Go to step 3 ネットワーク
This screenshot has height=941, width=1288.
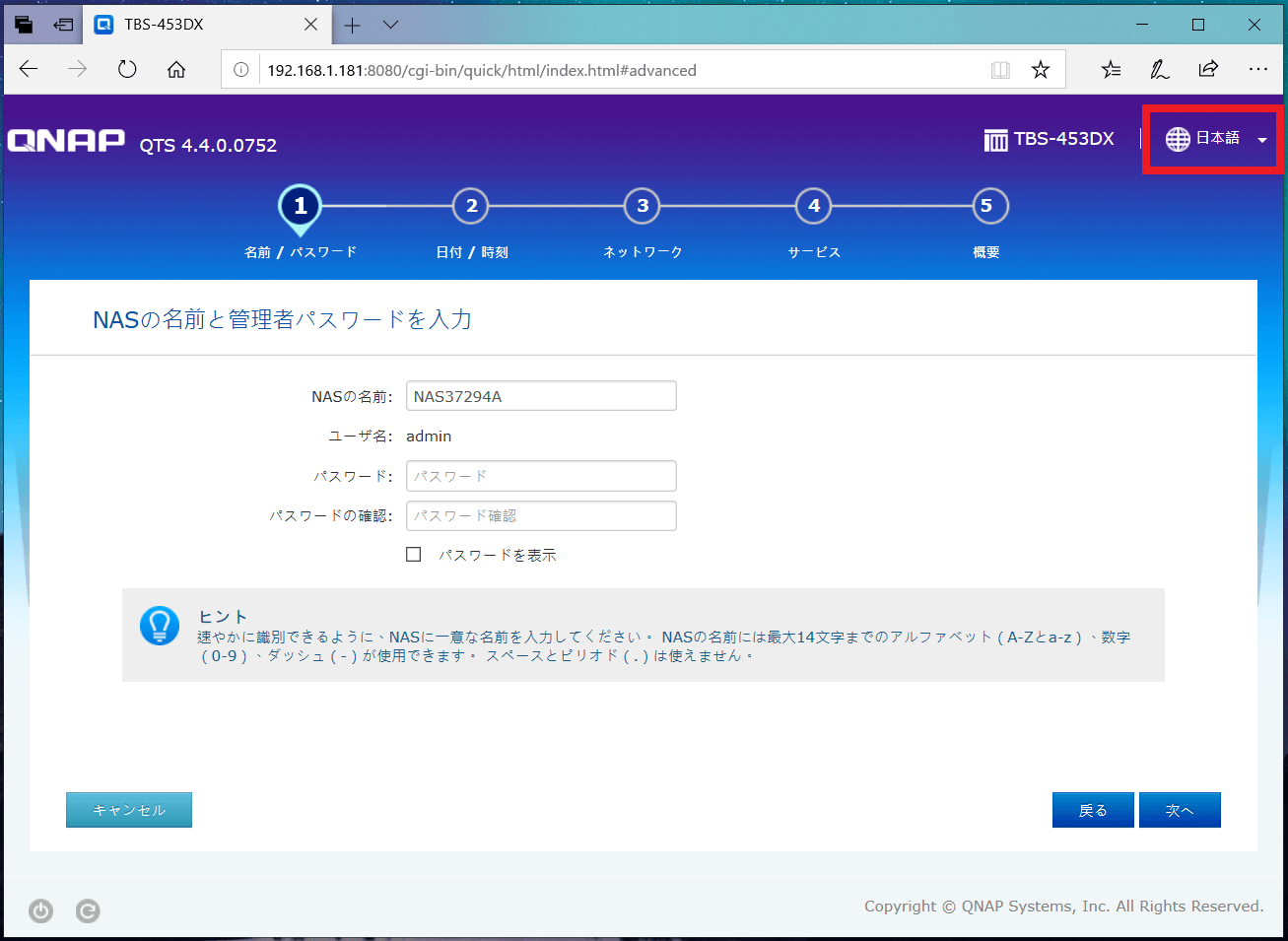click(643, 206)
